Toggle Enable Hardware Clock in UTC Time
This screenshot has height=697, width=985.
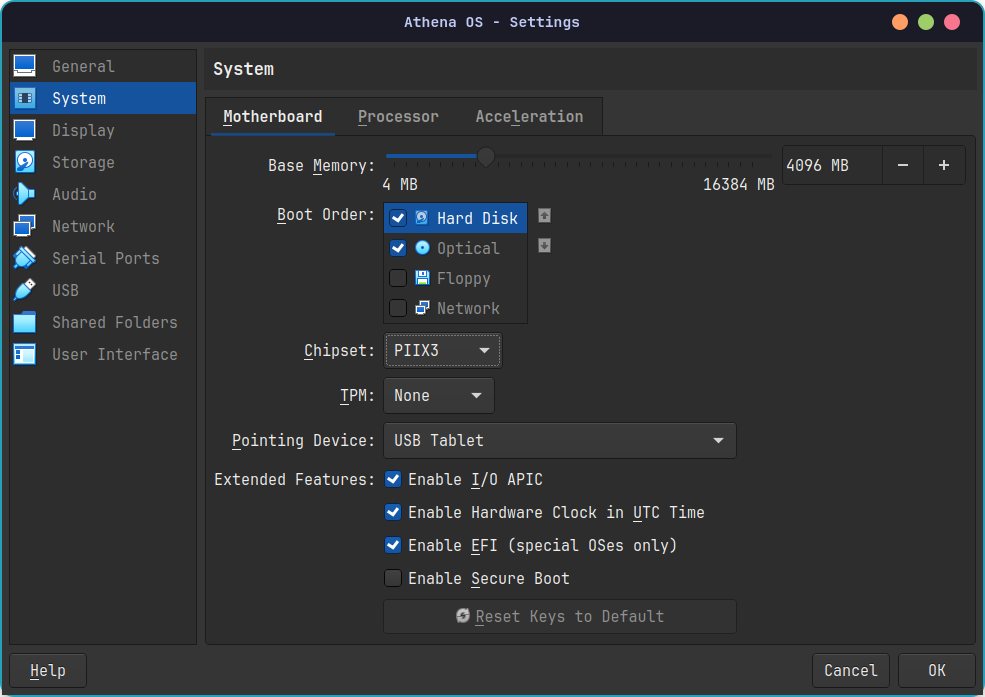coord(393,512)
